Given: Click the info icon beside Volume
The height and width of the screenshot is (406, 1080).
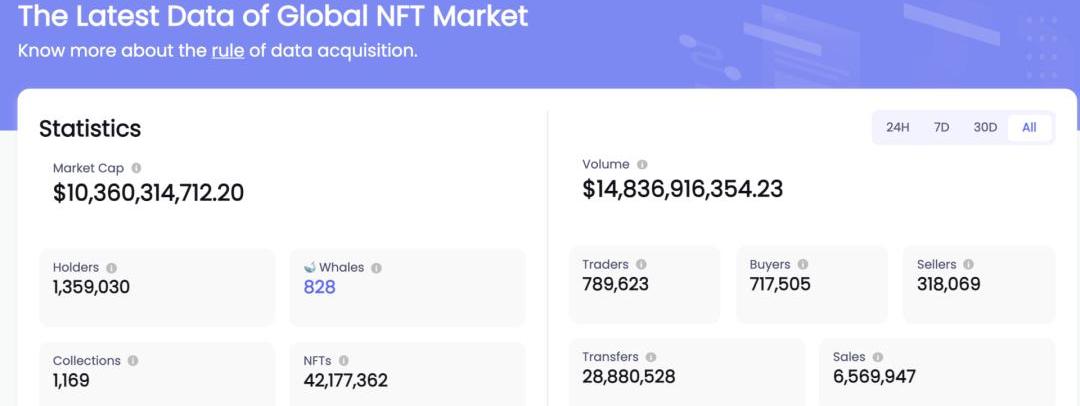Looking at the screenshot, I should click(x=642, y=165).
